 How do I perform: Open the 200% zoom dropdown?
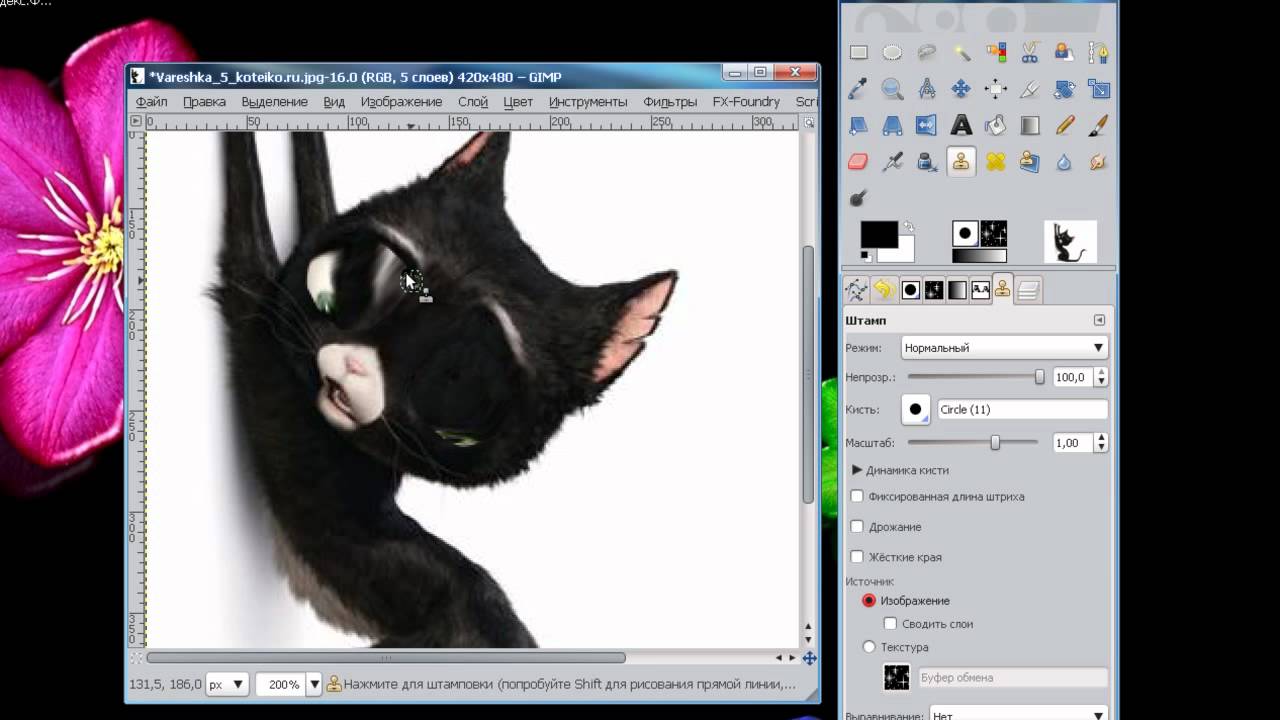tap(314, 684)
